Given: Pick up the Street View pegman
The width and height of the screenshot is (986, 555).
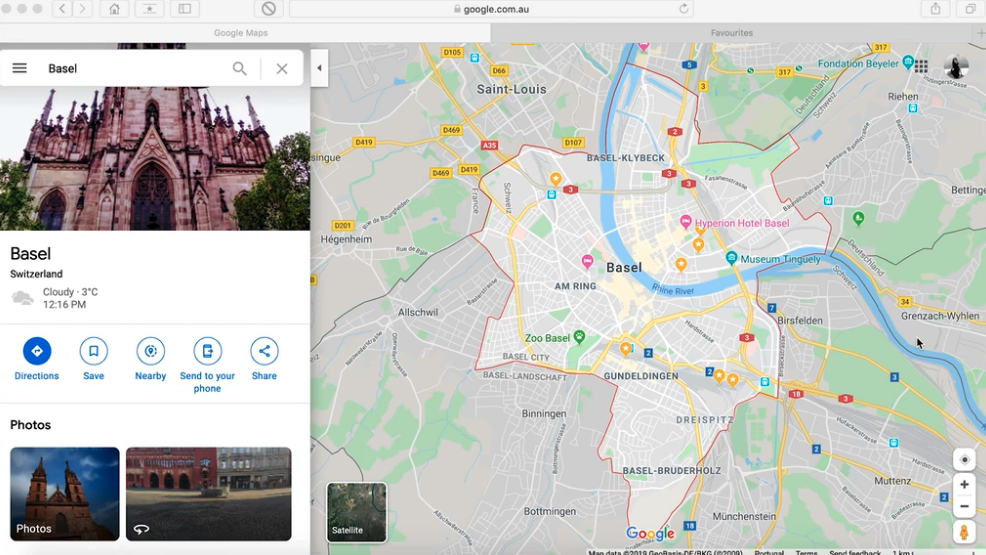Looking at the screenshot, I should (964, 532).
